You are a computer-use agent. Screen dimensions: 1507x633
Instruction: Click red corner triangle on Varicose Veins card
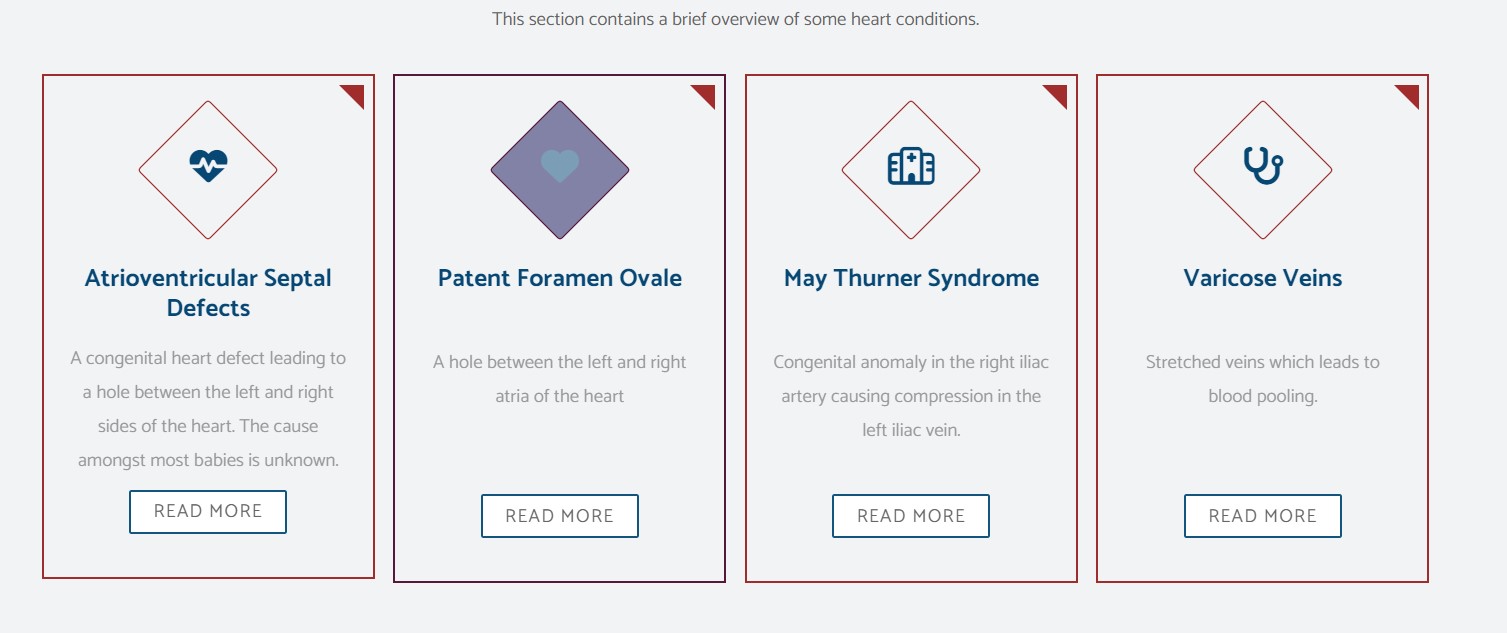tap(1410, 94)
